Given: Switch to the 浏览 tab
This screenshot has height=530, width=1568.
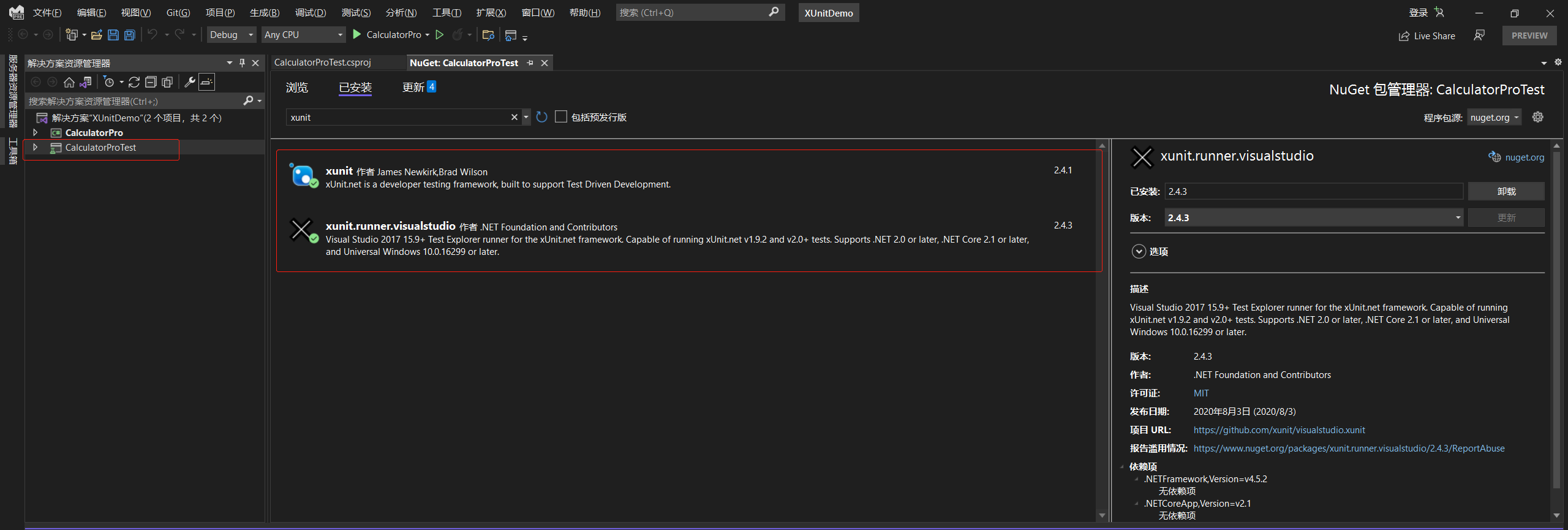Looking at the screenshot, I should 297,88.
